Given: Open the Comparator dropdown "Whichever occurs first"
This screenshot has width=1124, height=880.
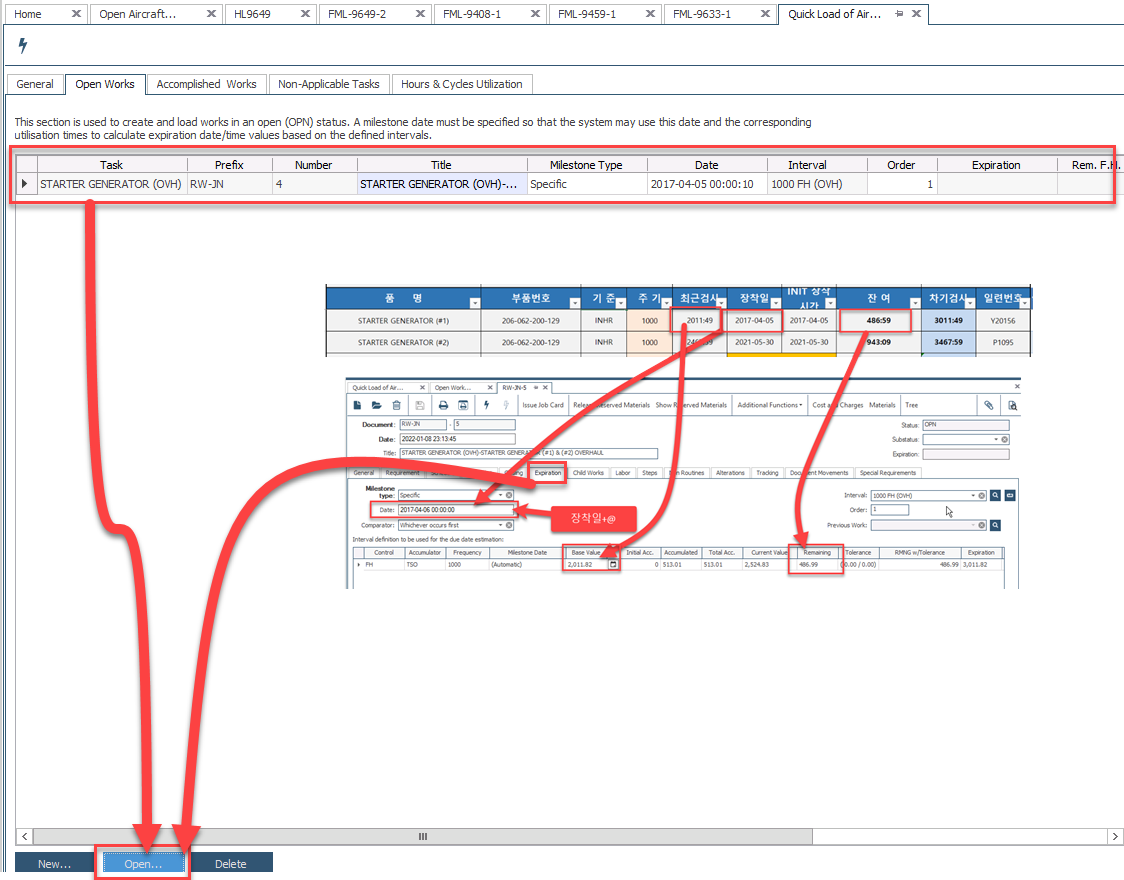Looking at the screenshot, I should click(x=501, y=524).
